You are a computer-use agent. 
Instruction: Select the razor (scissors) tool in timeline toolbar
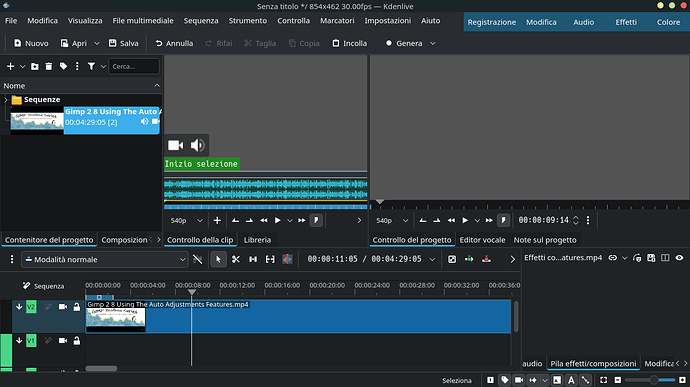236,259
